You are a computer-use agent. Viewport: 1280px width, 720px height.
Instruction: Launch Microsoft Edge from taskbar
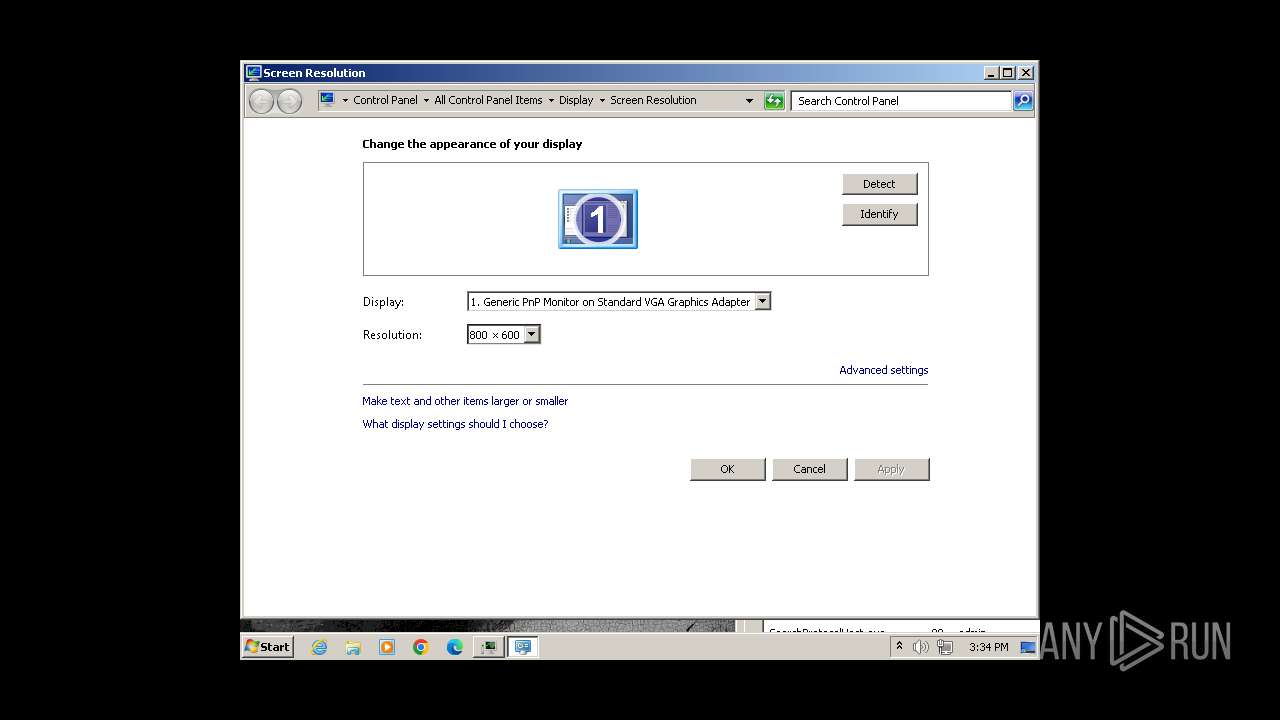[x=455, y=647]
